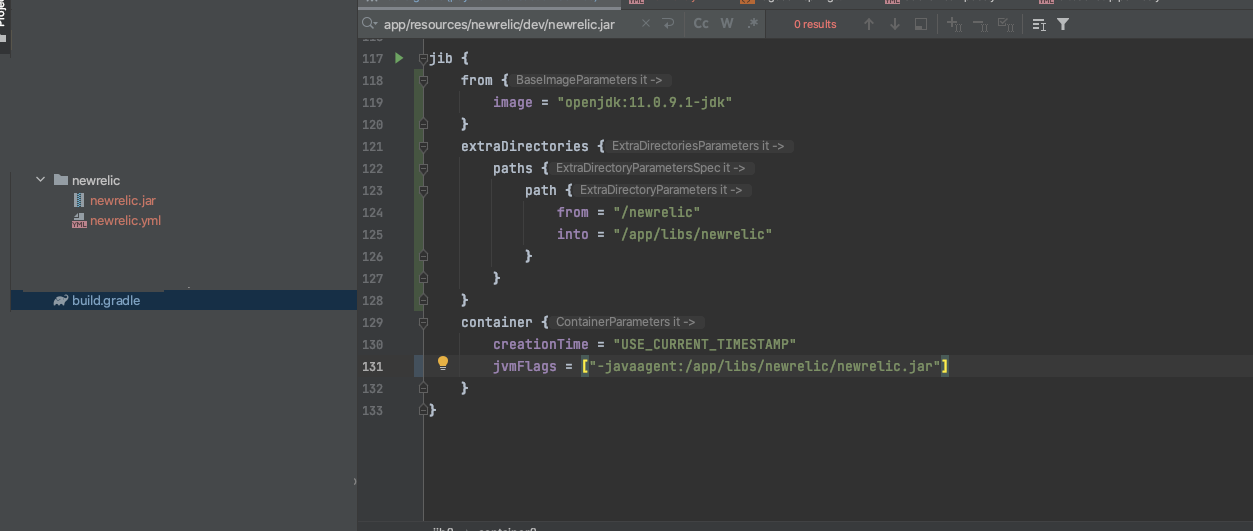Click fold end marker at line 120
The image size is (1253, 531).
(x=424, y=124)
